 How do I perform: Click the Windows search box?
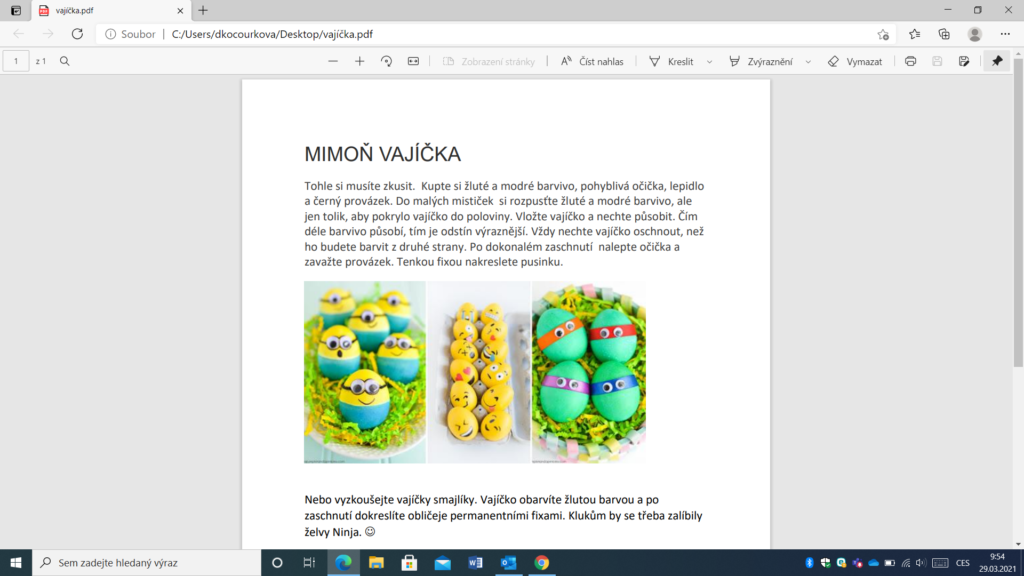tap(146, 562)
